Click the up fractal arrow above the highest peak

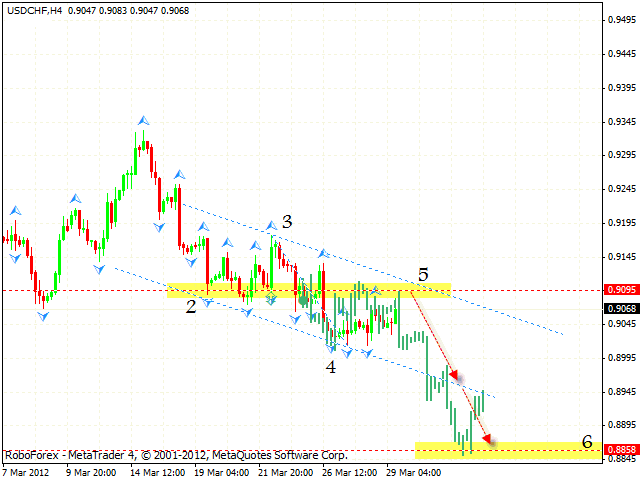pyautogui.click(x=144, y=120)
